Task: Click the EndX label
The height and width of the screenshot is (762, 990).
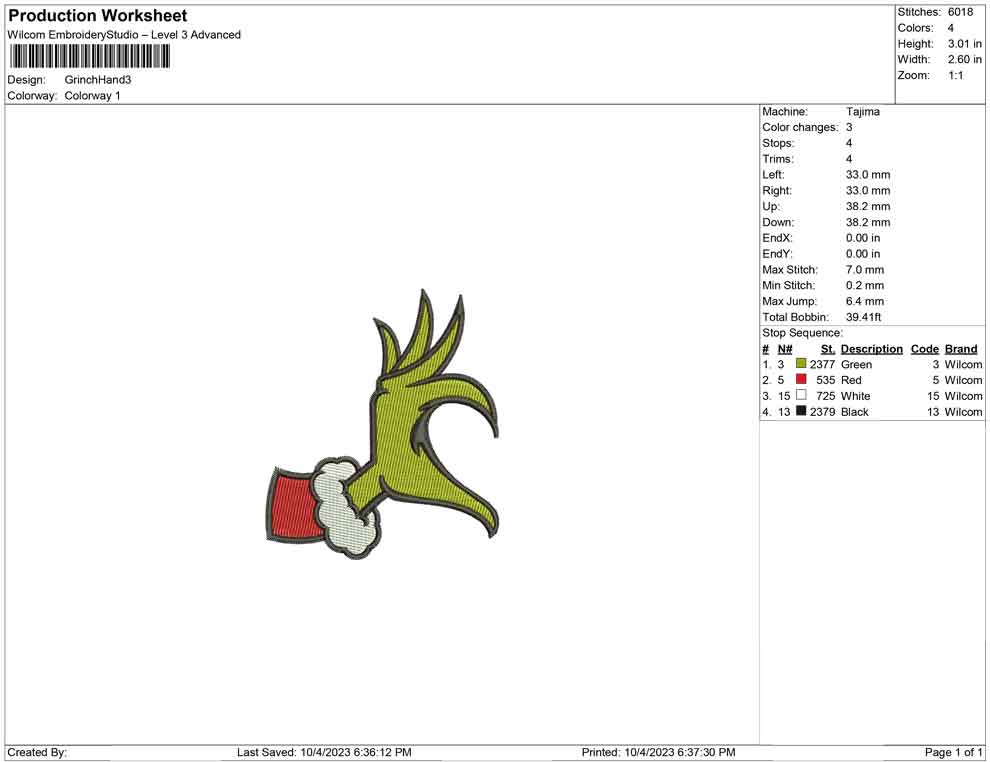Action: coord(777,238)
